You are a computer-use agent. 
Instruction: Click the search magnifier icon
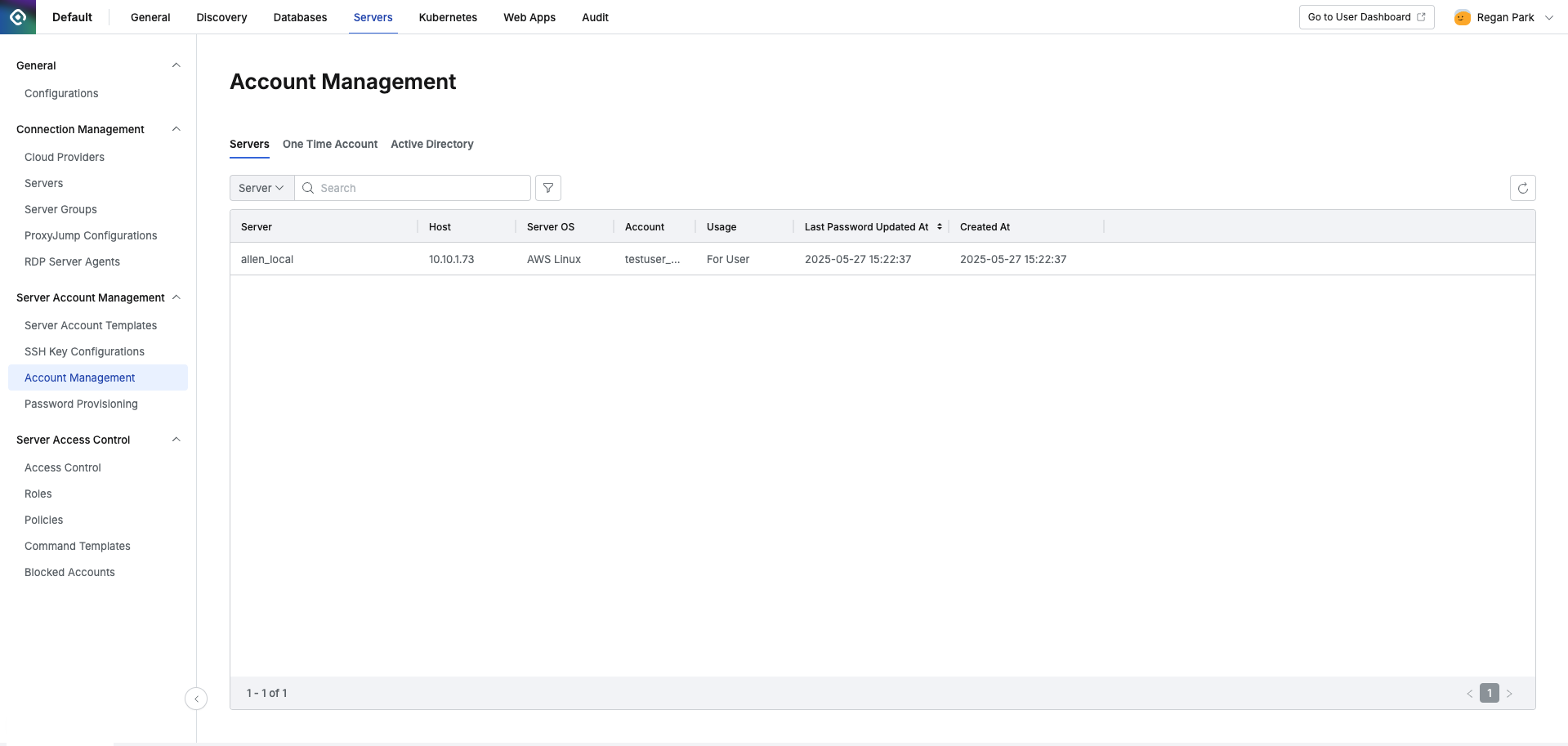click(x=308, y=188)
